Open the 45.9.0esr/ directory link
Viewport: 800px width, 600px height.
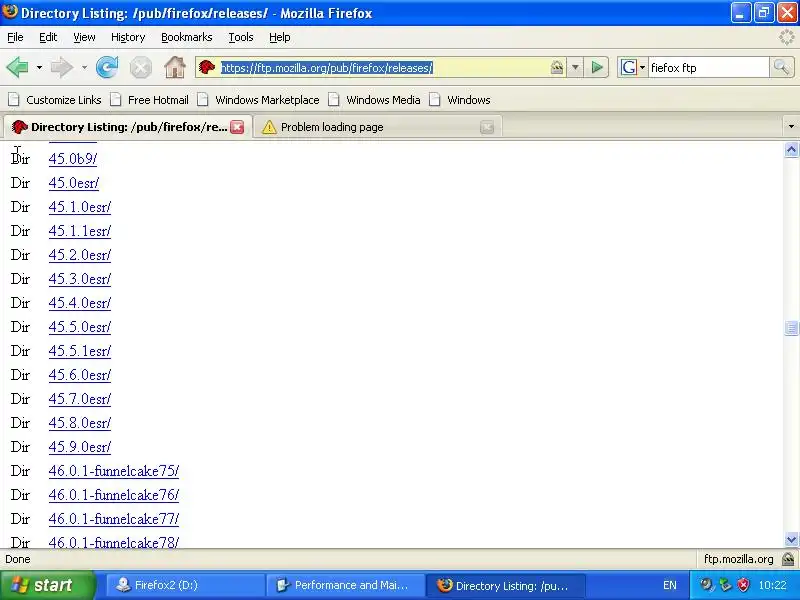(80, 446)
